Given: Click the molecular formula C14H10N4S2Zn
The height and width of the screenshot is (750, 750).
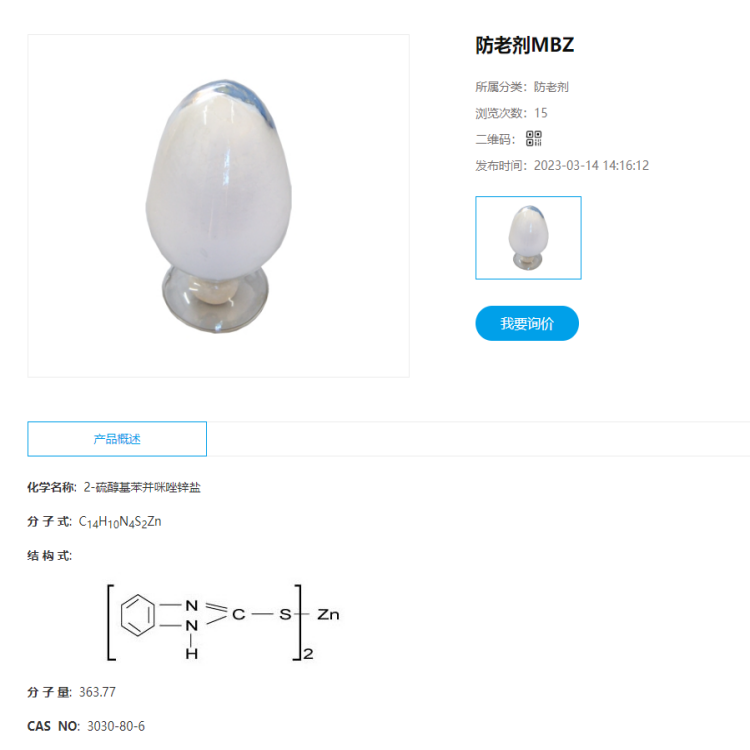Looking at the screenshot, I should coord(120,521).
